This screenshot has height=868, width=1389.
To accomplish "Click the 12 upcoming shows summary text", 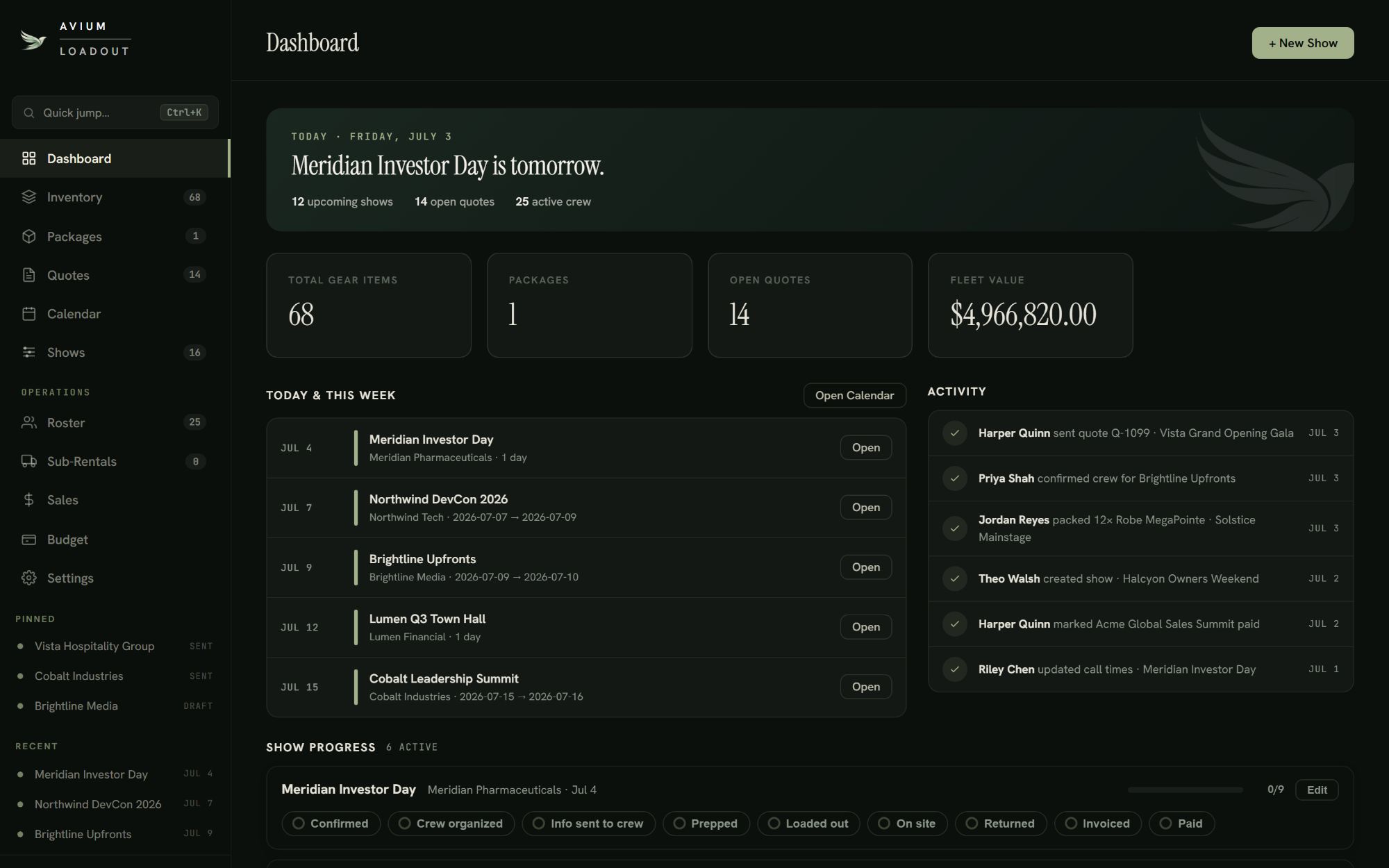I will [x=342, y=201].
